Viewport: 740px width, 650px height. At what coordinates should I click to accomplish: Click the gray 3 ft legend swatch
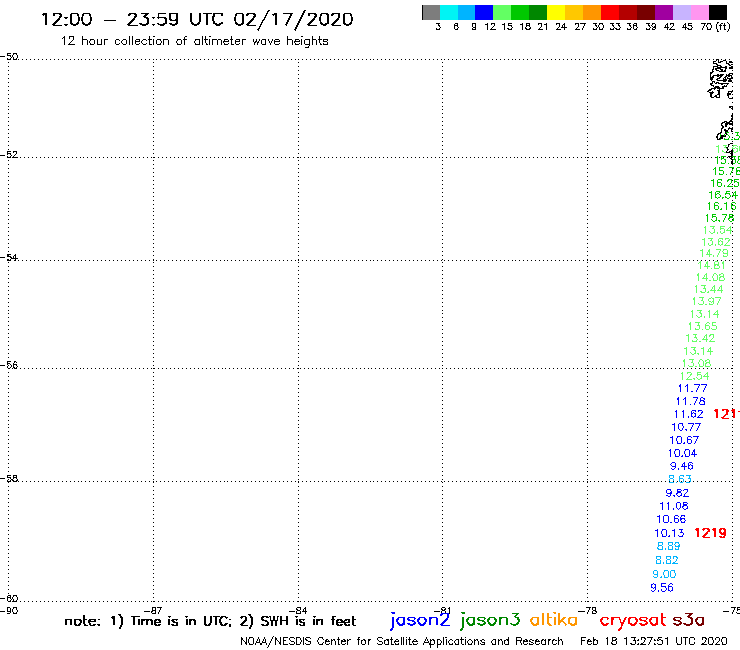pos(431,12)
